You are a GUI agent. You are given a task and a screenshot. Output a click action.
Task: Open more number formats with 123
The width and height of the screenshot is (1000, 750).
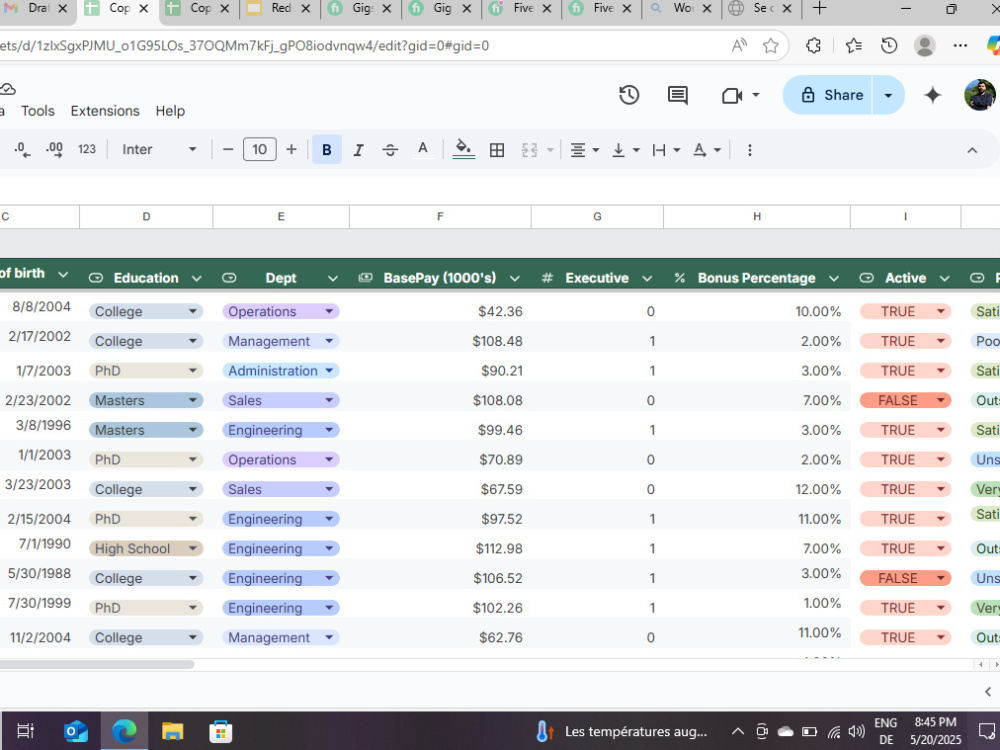[x=87, y=149]
